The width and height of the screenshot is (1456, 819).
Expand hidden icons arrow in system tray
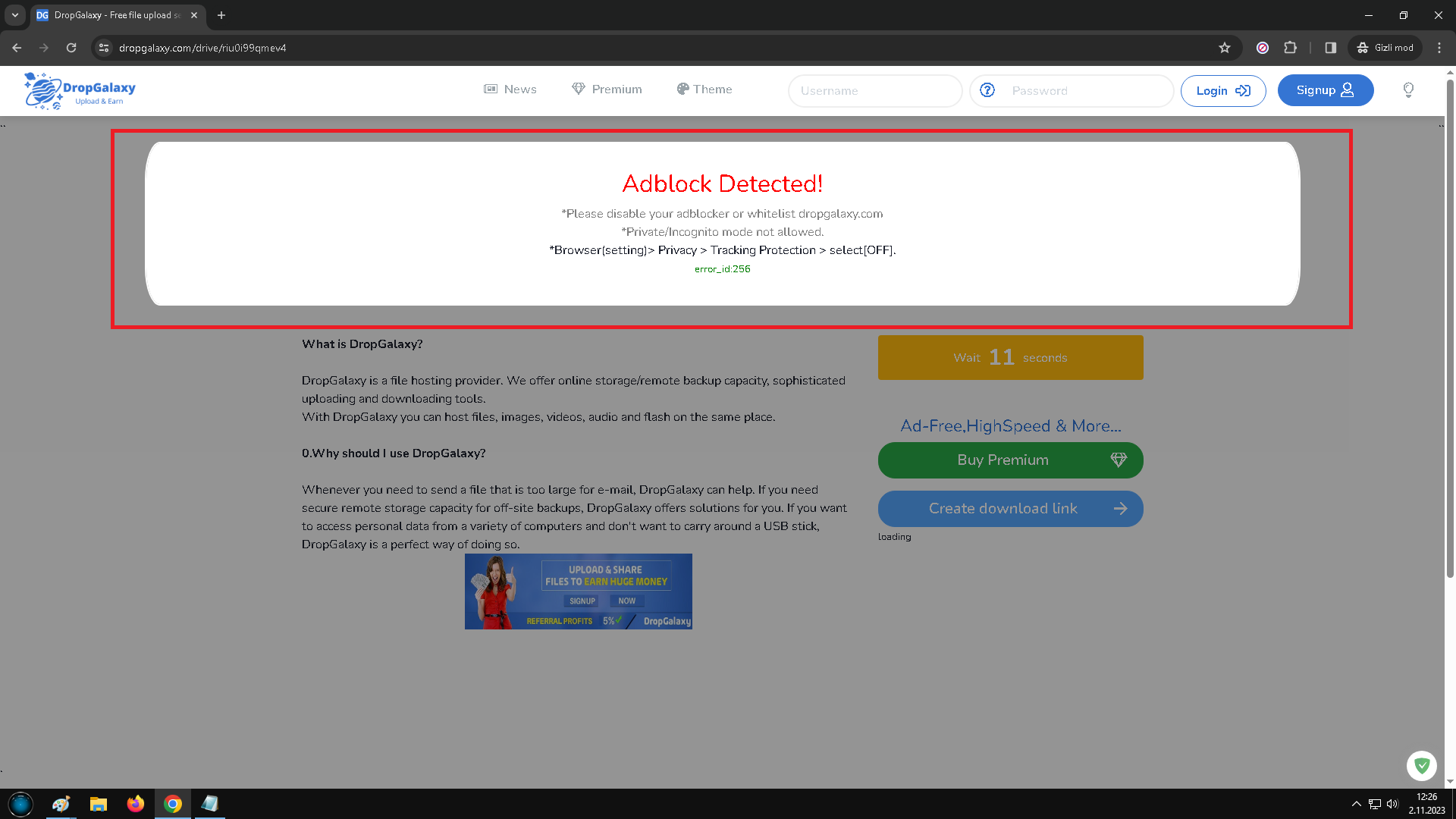1357,803
